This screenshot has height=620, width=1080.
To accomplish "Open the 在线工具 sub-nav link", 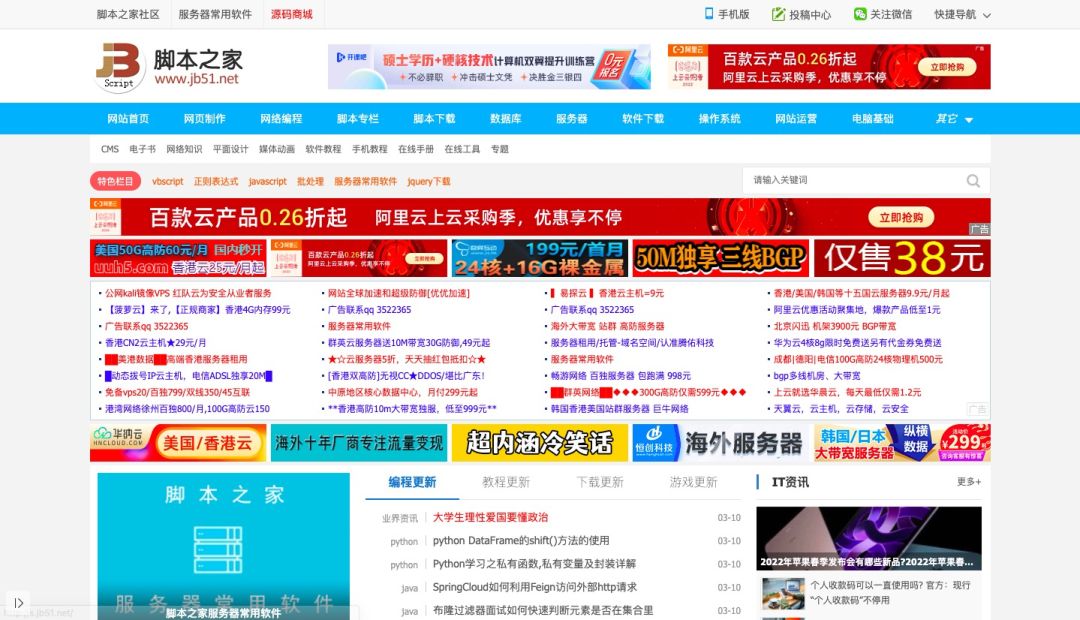I will pyautogui.click(x=461, y=149).
